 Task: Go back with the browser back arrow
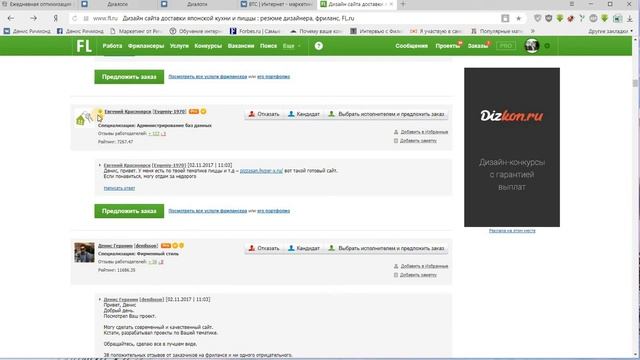[x=11, y=18]
